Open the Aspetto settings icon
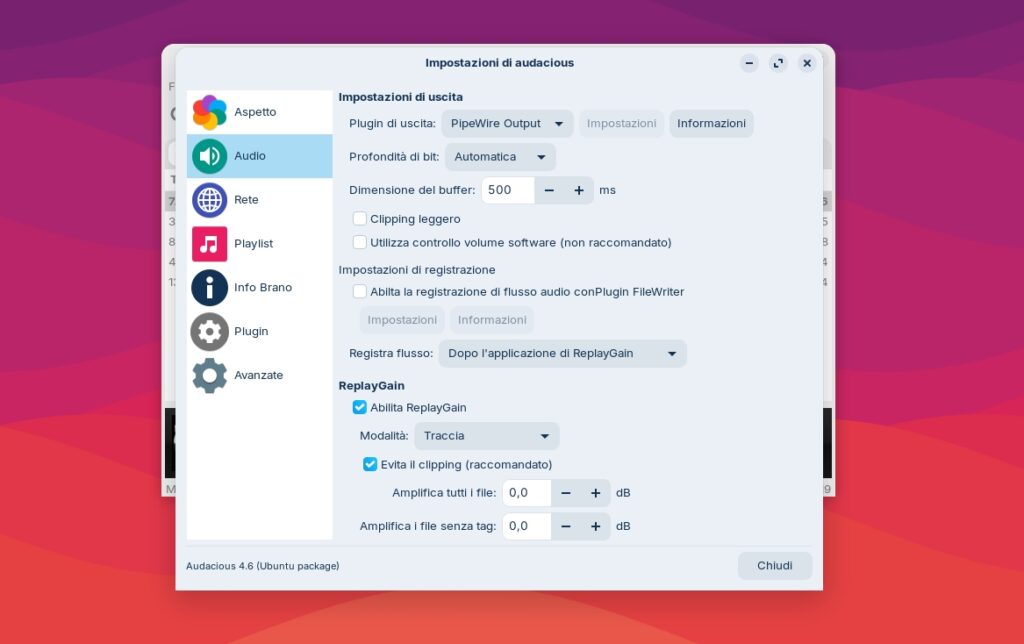Screen dimensions: 1024x644 coord(209,112)
